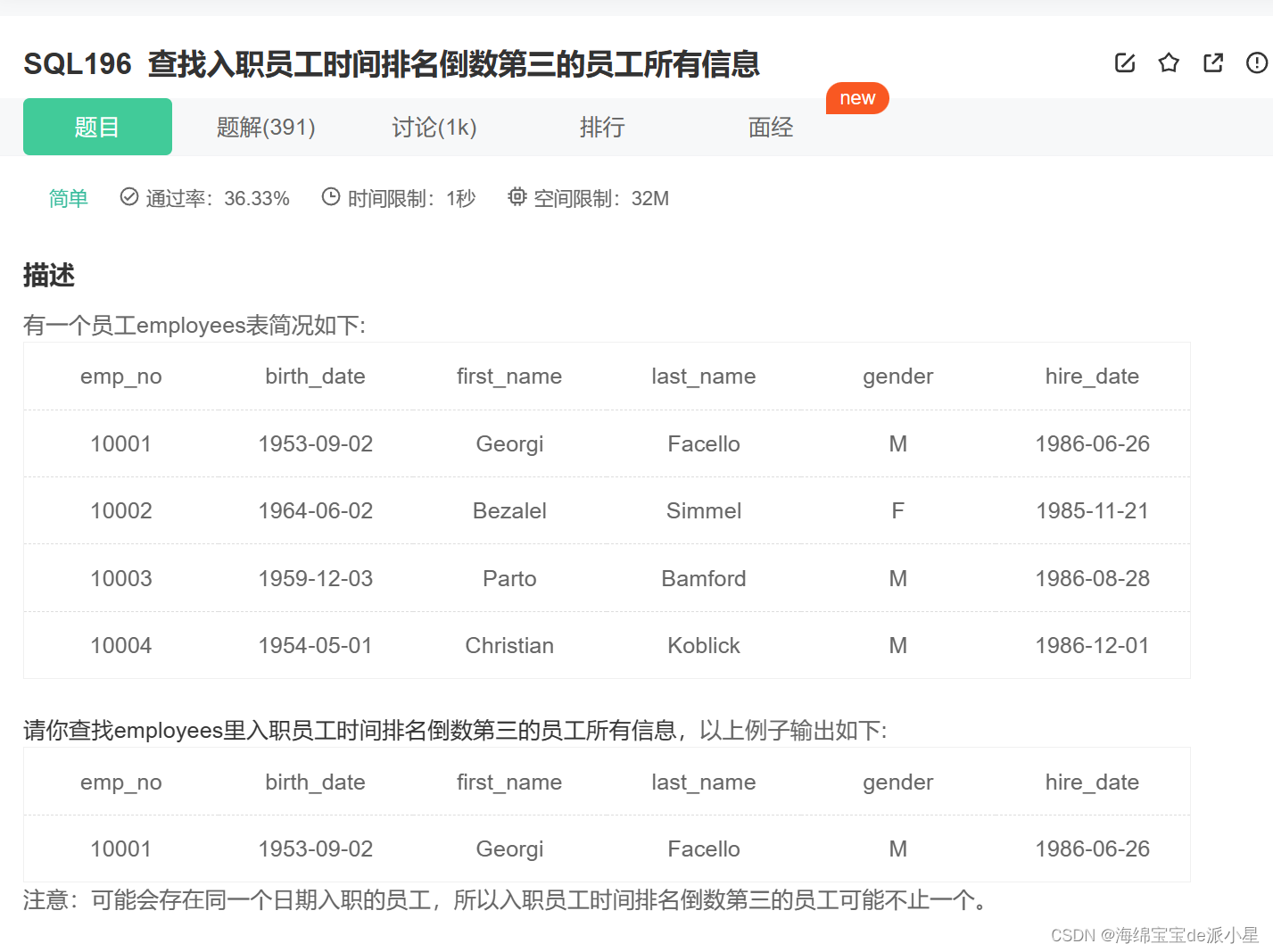
Task: Click birth date 1959-12-03
Action: tap(315, 579)
